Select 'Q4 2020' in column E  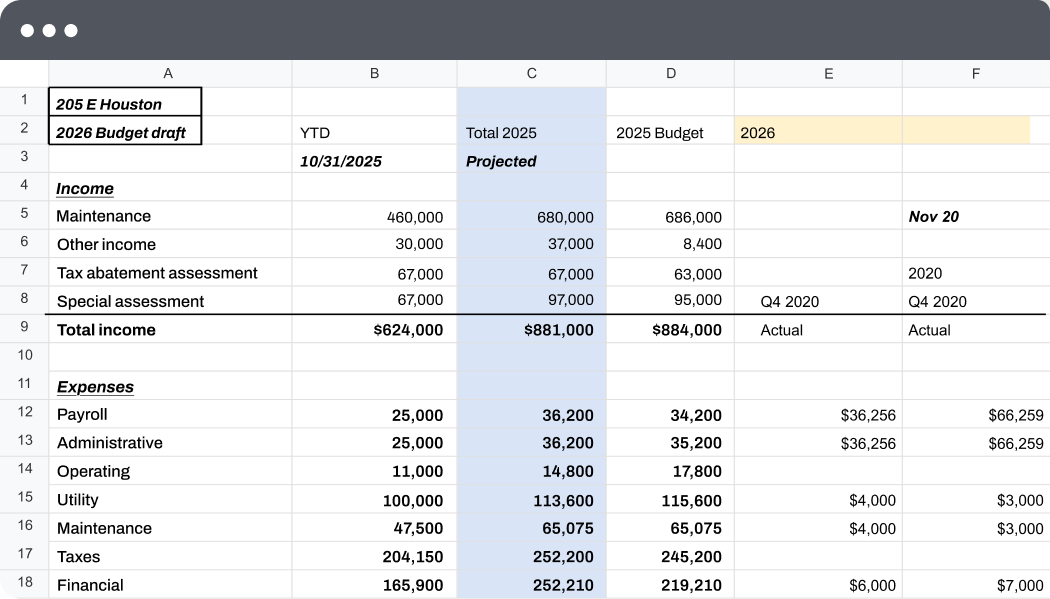click(x=818, y=301)
